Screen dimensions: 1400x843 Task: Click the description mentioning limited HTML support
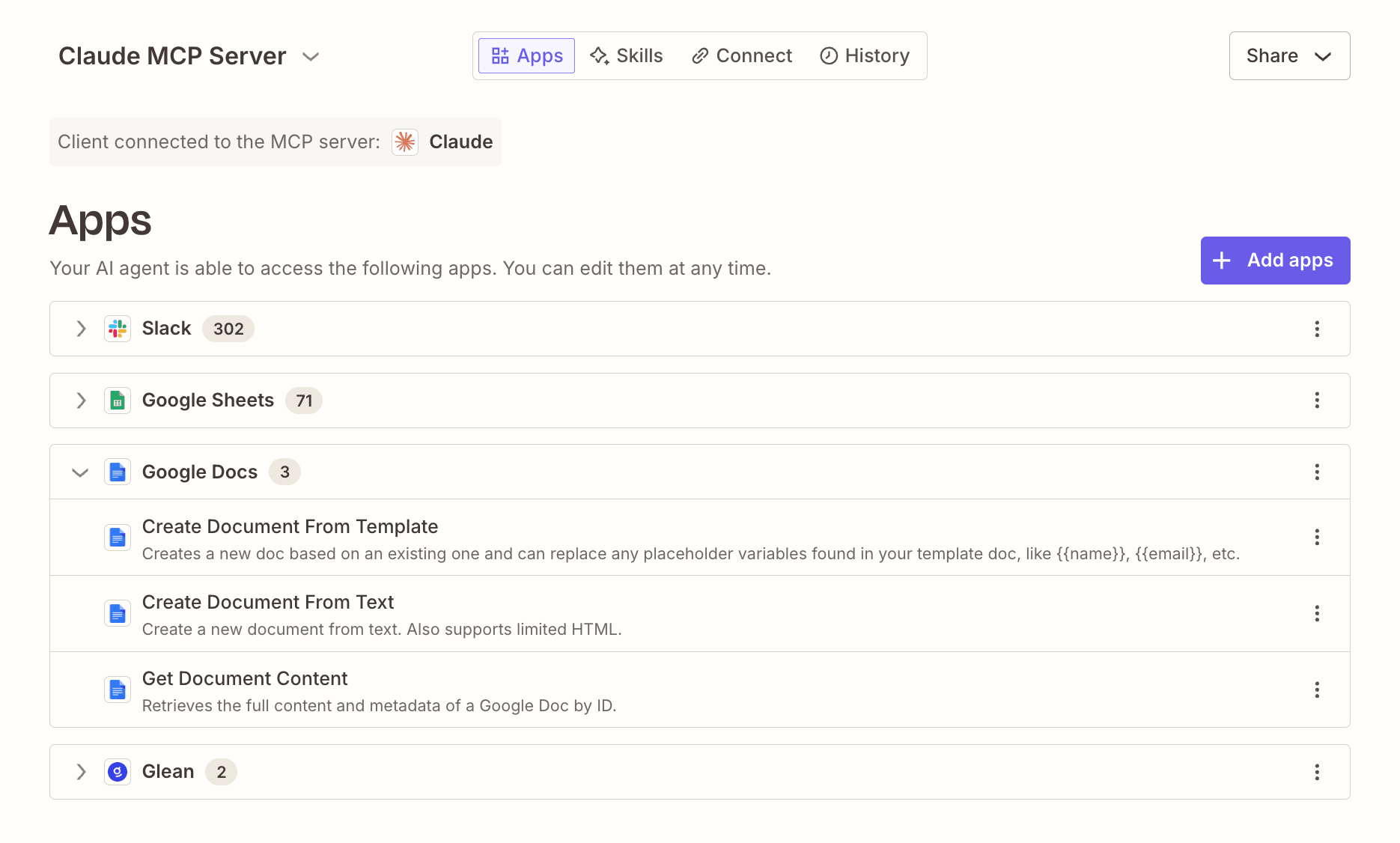382,630
